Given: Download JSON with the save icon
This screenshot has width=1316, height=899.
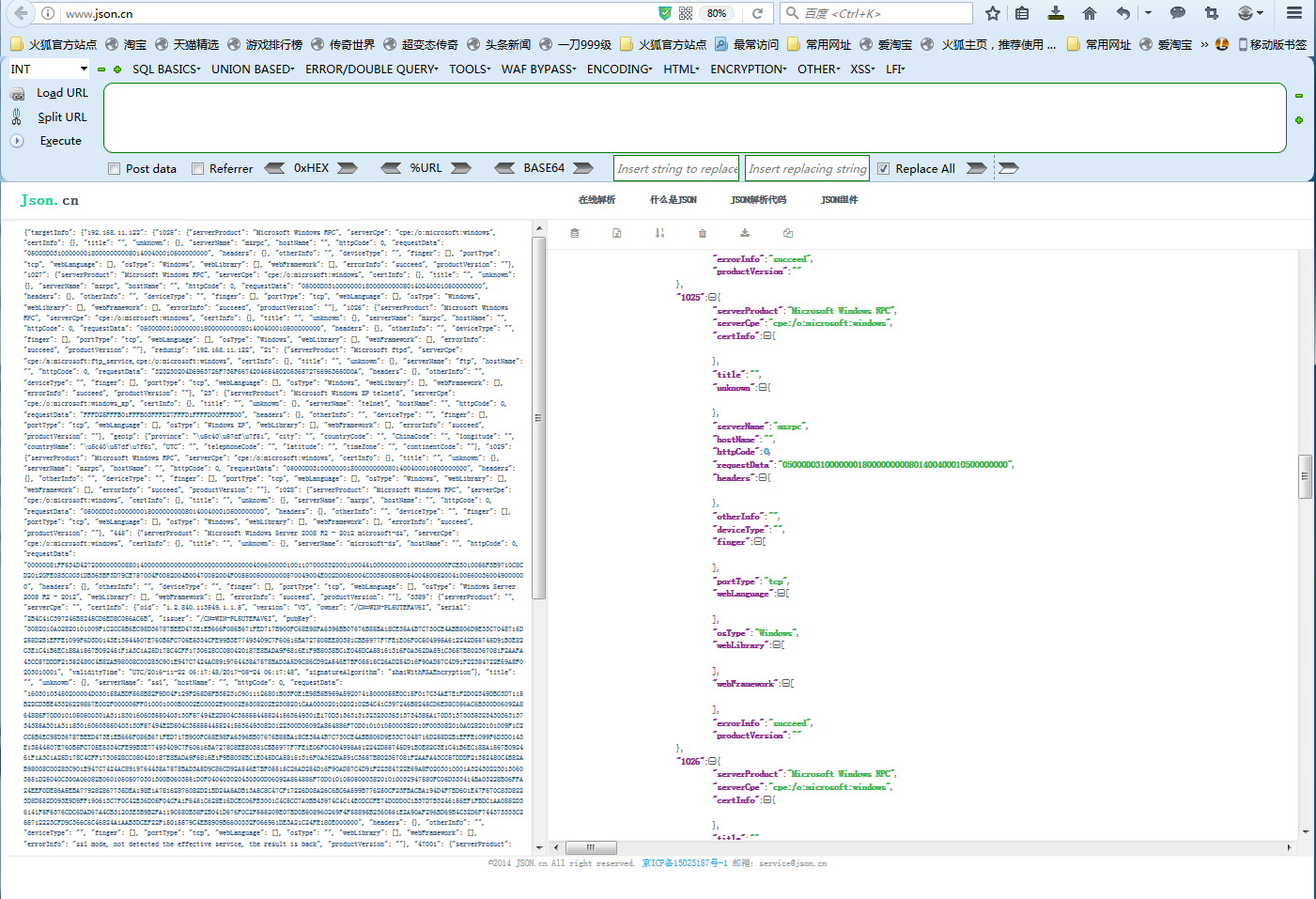Looking at the screenshot, I should [x=745, y=233].
